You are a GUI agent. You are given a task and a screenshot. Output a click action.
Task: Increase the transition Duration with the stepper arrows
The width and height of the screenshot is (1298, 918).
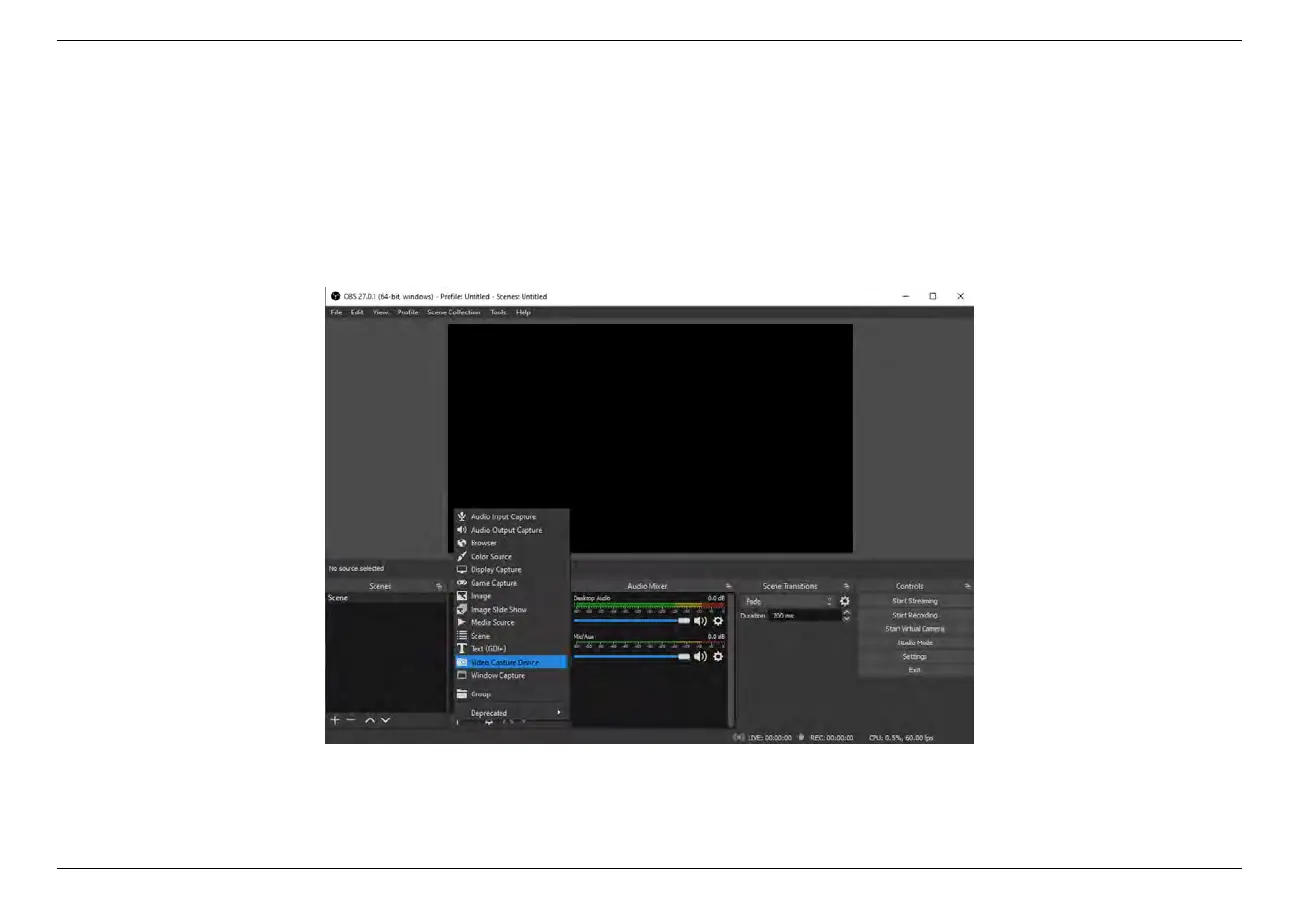(x=847, y=613)
